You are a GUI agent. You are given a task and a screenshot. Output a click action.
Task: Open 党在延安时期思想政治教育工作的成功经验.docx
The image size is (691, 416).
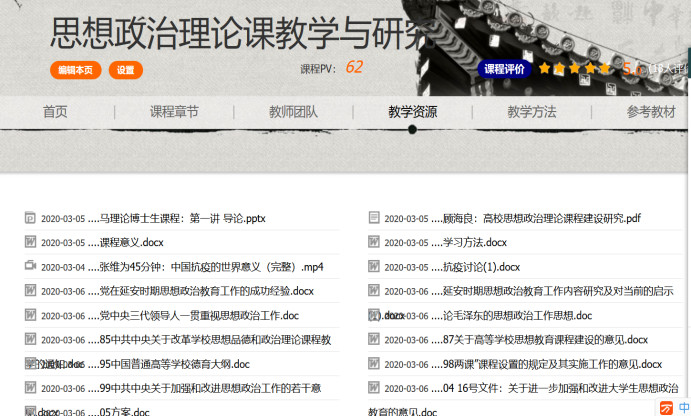[206, 291]
